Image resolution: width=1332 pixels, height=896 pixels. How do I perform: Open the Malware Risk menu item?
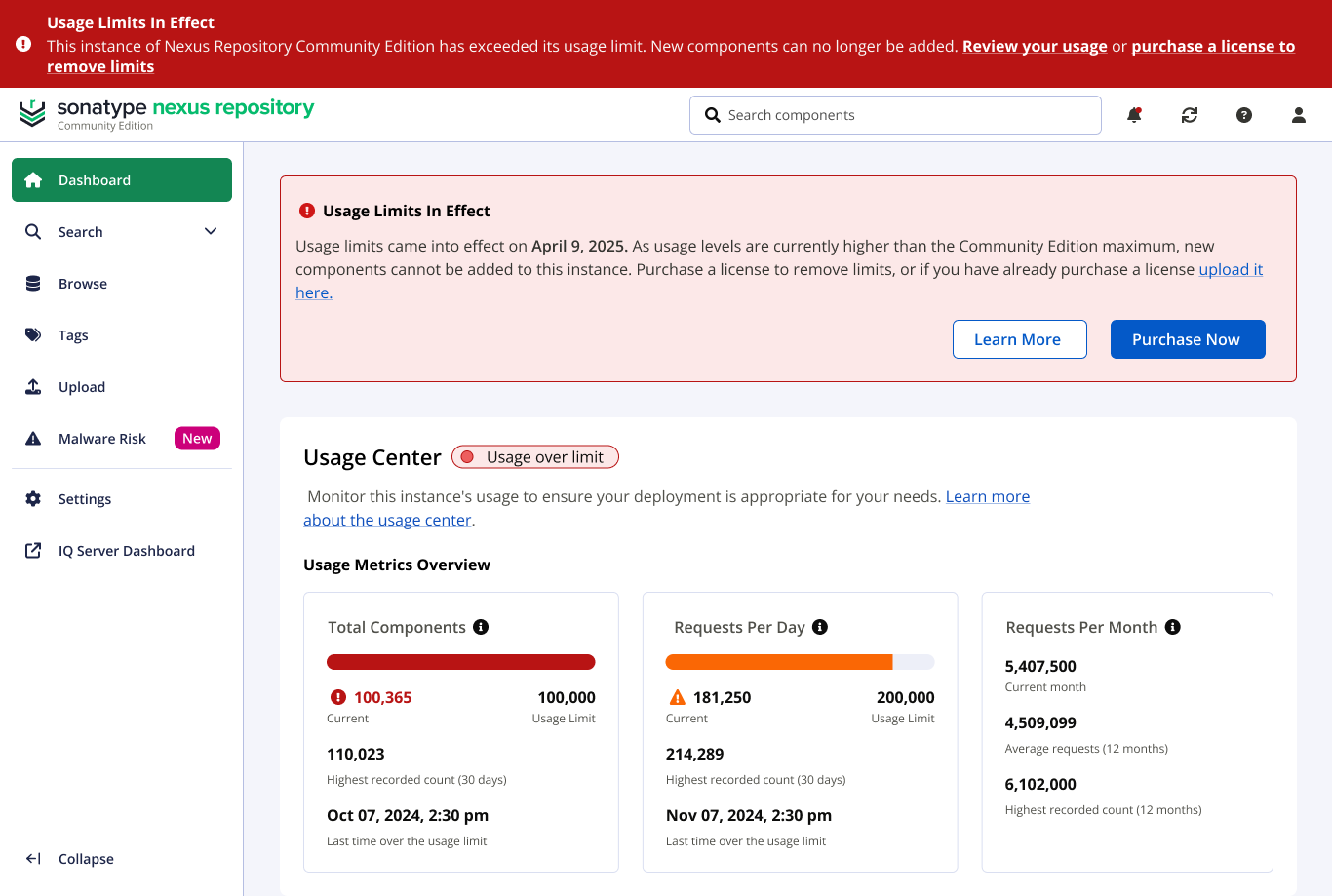pyautogui.click(x=122, y=439)
